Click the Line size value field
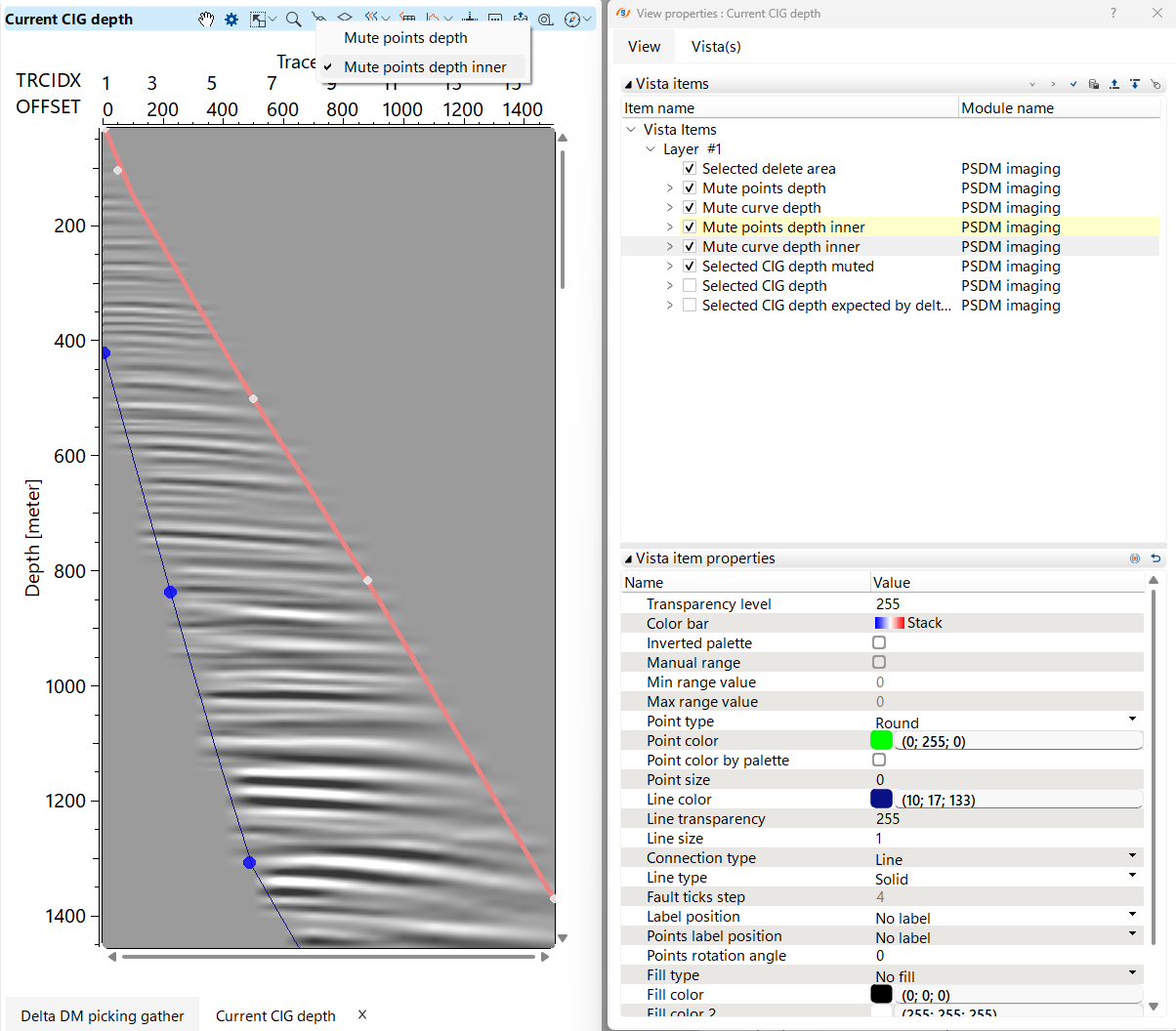Screen dimensions: 1176x1031 1006,839
